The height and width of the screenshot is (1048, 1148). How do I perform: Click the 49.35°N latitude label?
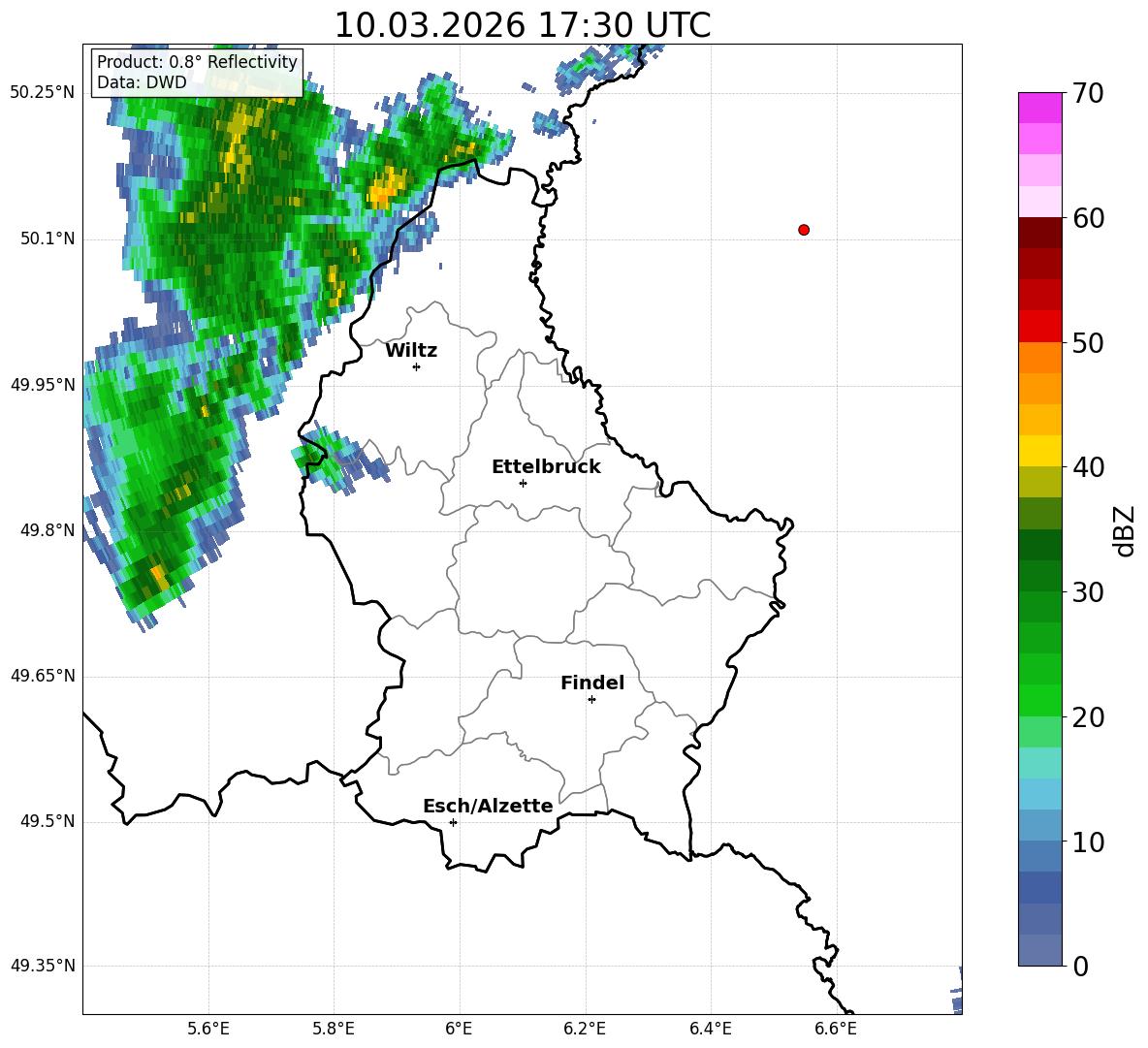pyautogui.click(x=43, y=966)
